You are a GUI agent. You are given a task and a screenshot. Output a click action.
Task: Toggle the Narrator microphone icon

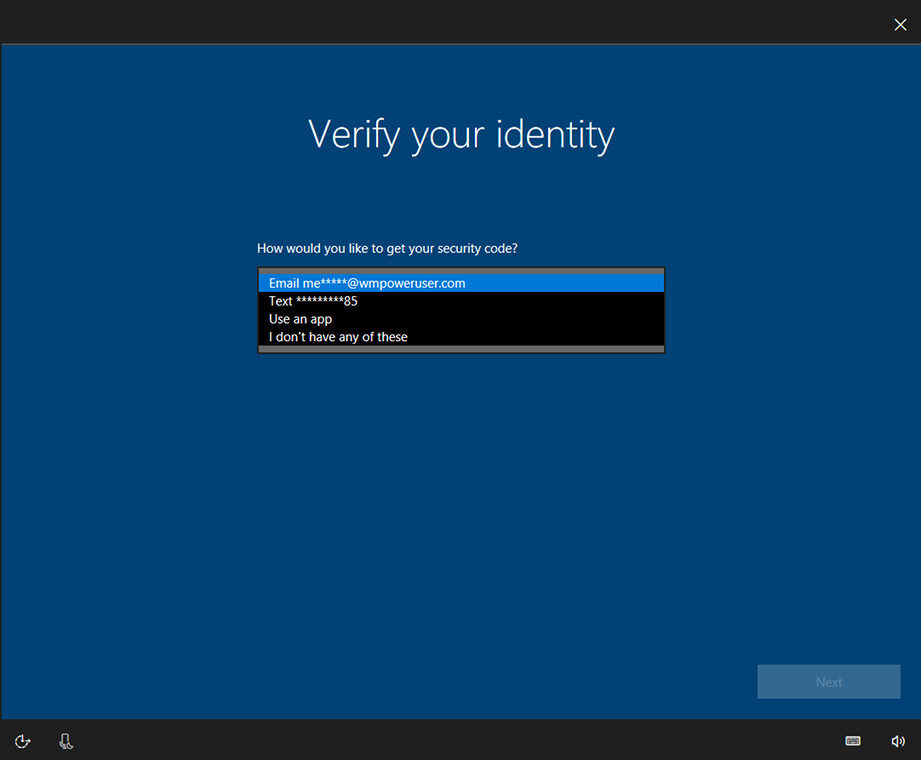[65, 741]
